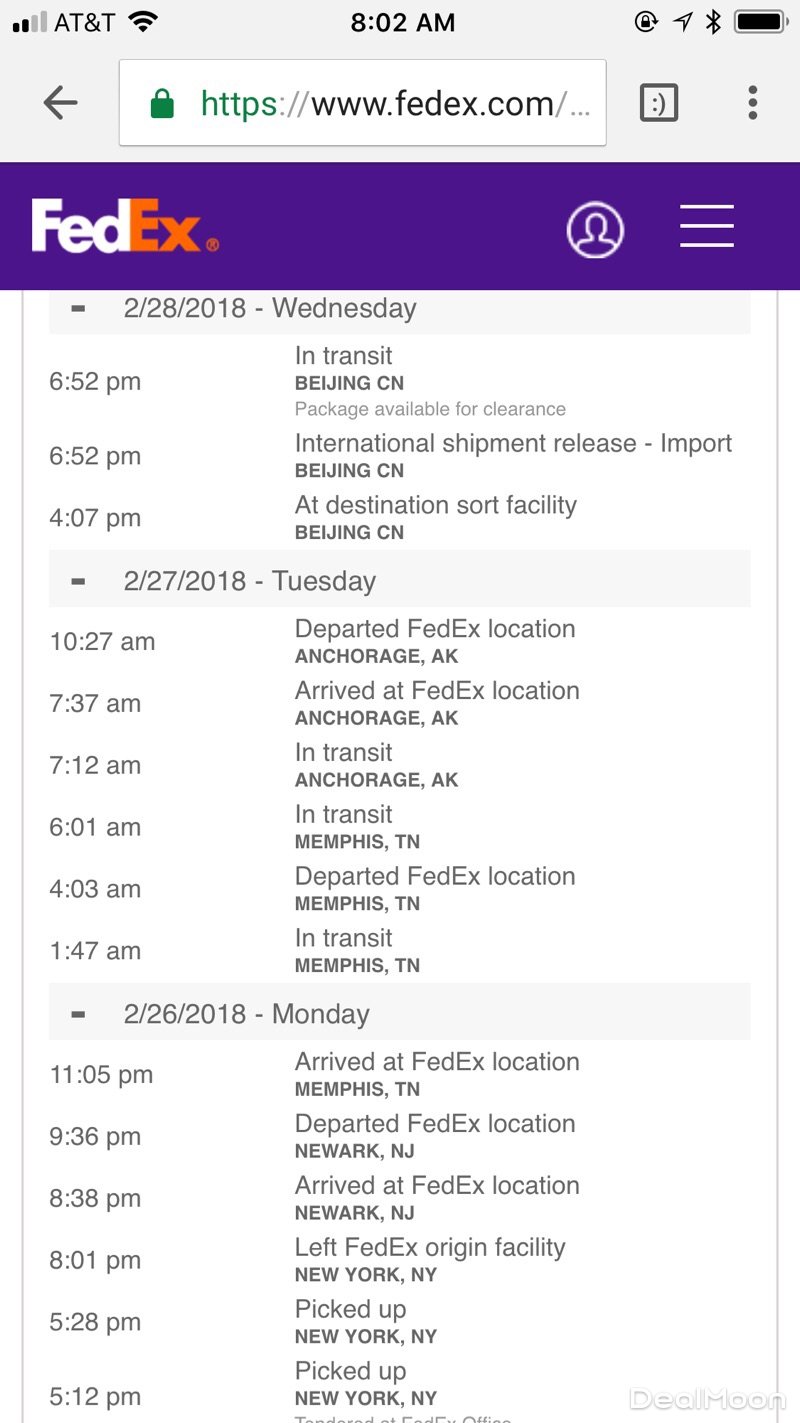Tap the Bluetooth status icon
The width and height of the screenshot is (800, 1423).
coord(713,22)
